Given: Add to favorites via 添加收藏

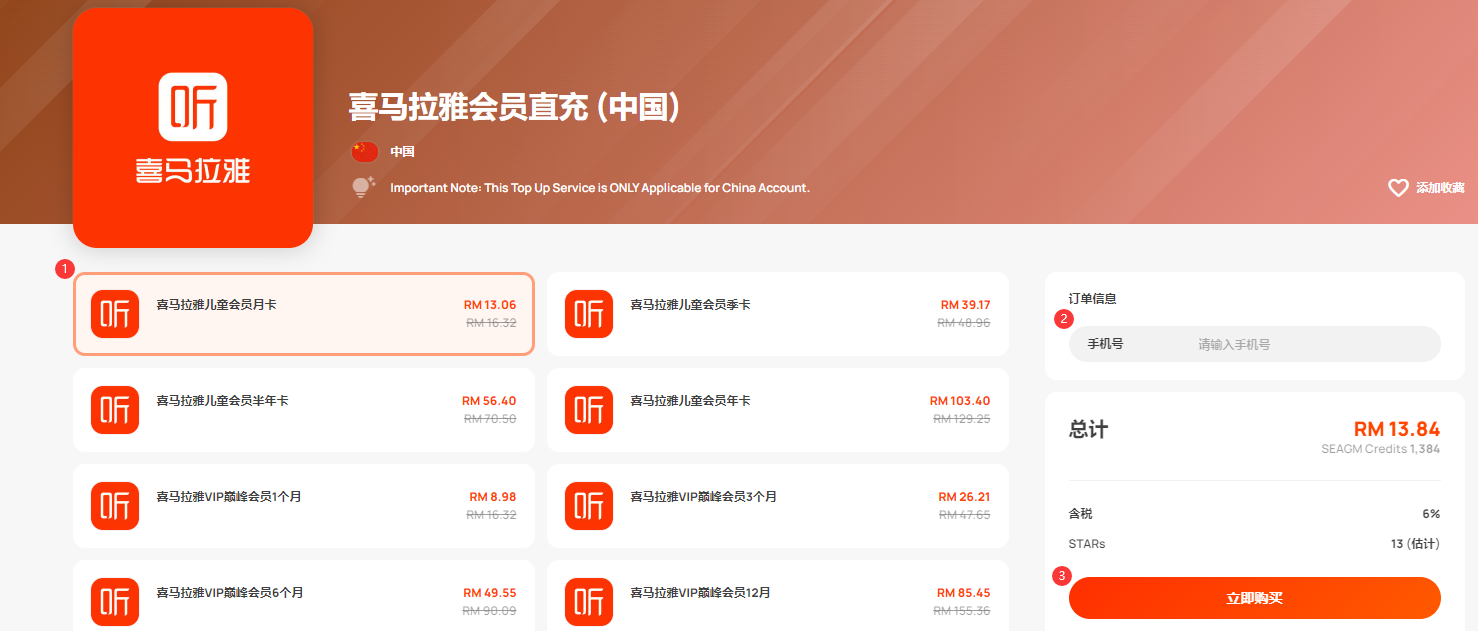Looking at the screenshot, I should point(1440,188).
